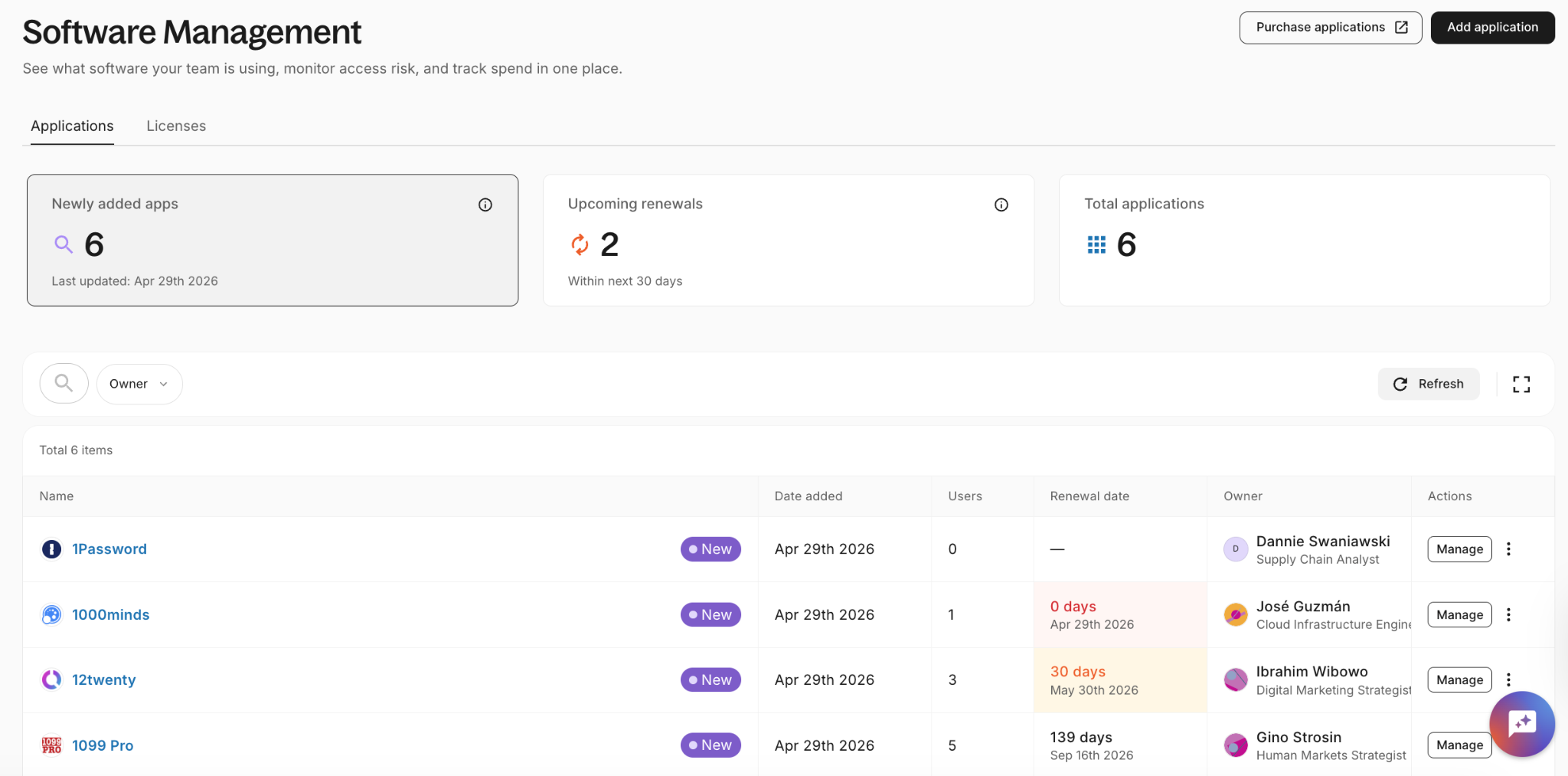Switch to the Licenses tab
Viewport: 1568px width, 776px height.
point(176,126)
